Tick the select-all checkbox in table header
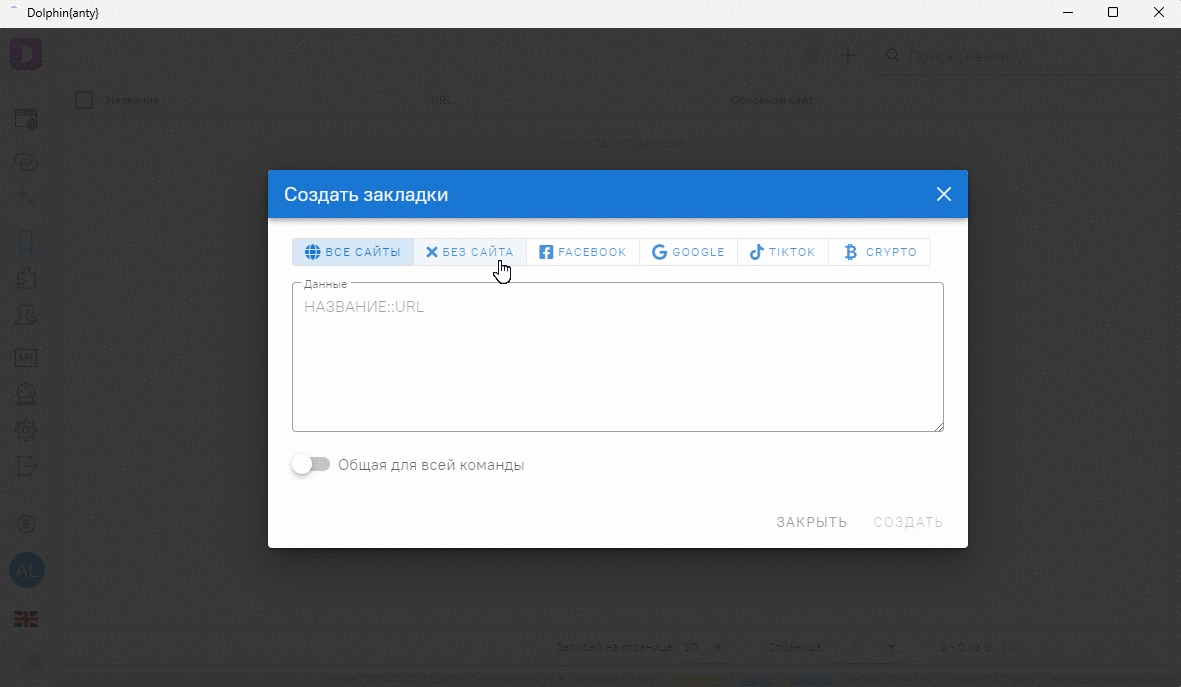Screen dimensions: 1181x687 [x=84, y=100]
